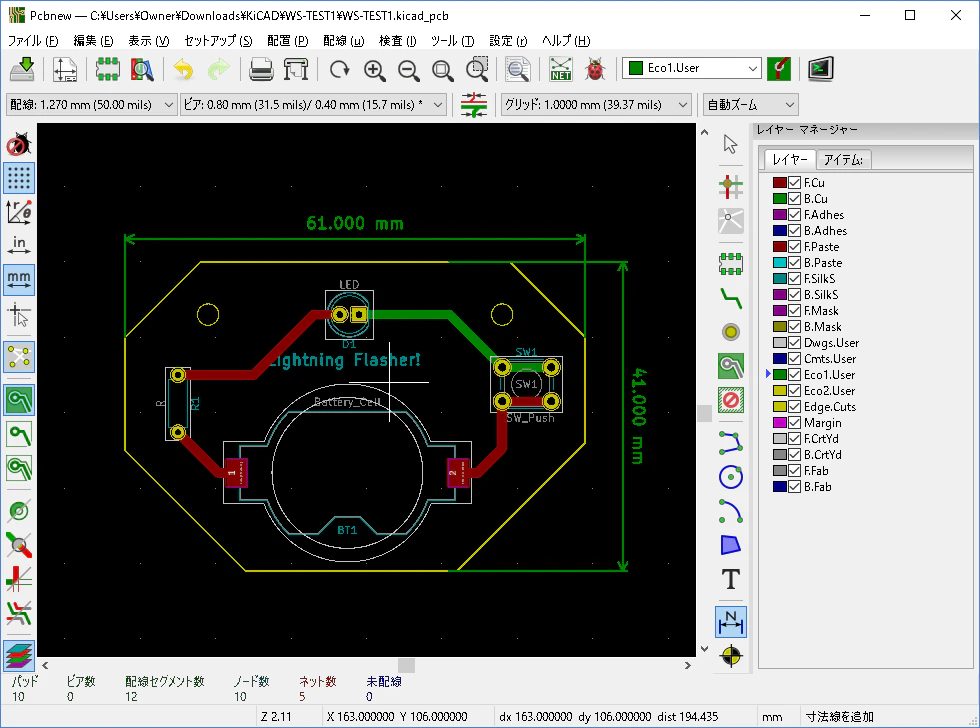Switch units to inches
This screenshot has width=980, height=728.
(19, 245)
